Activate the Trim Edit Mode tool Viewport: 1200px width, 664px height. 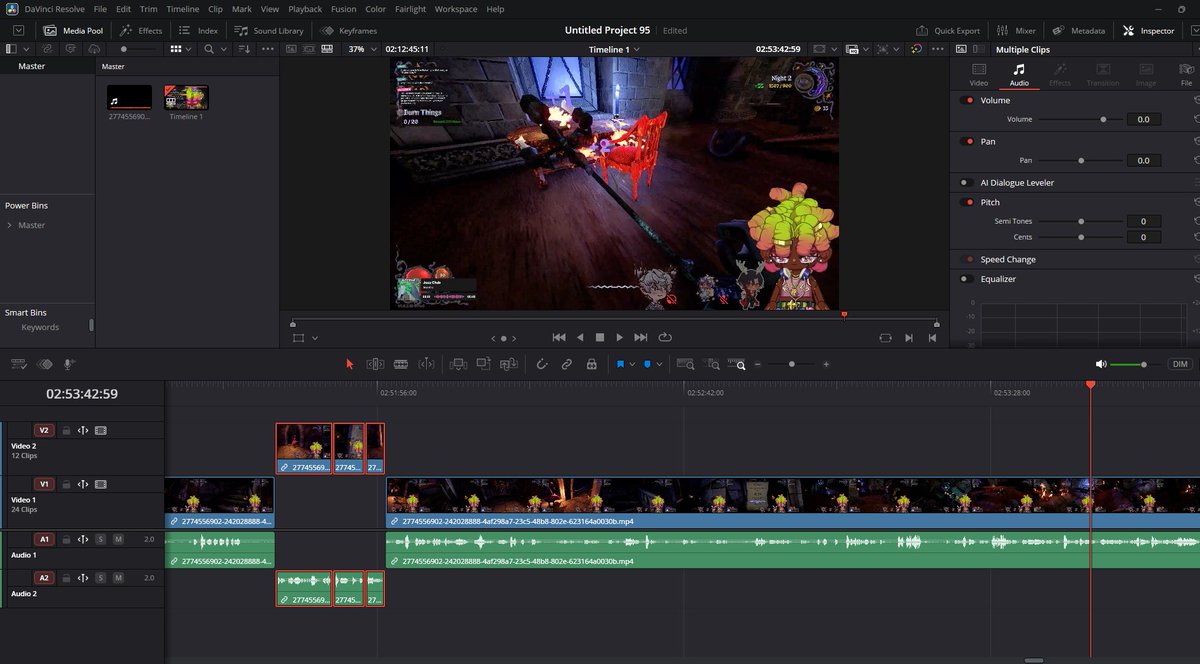tap(375, 365)
